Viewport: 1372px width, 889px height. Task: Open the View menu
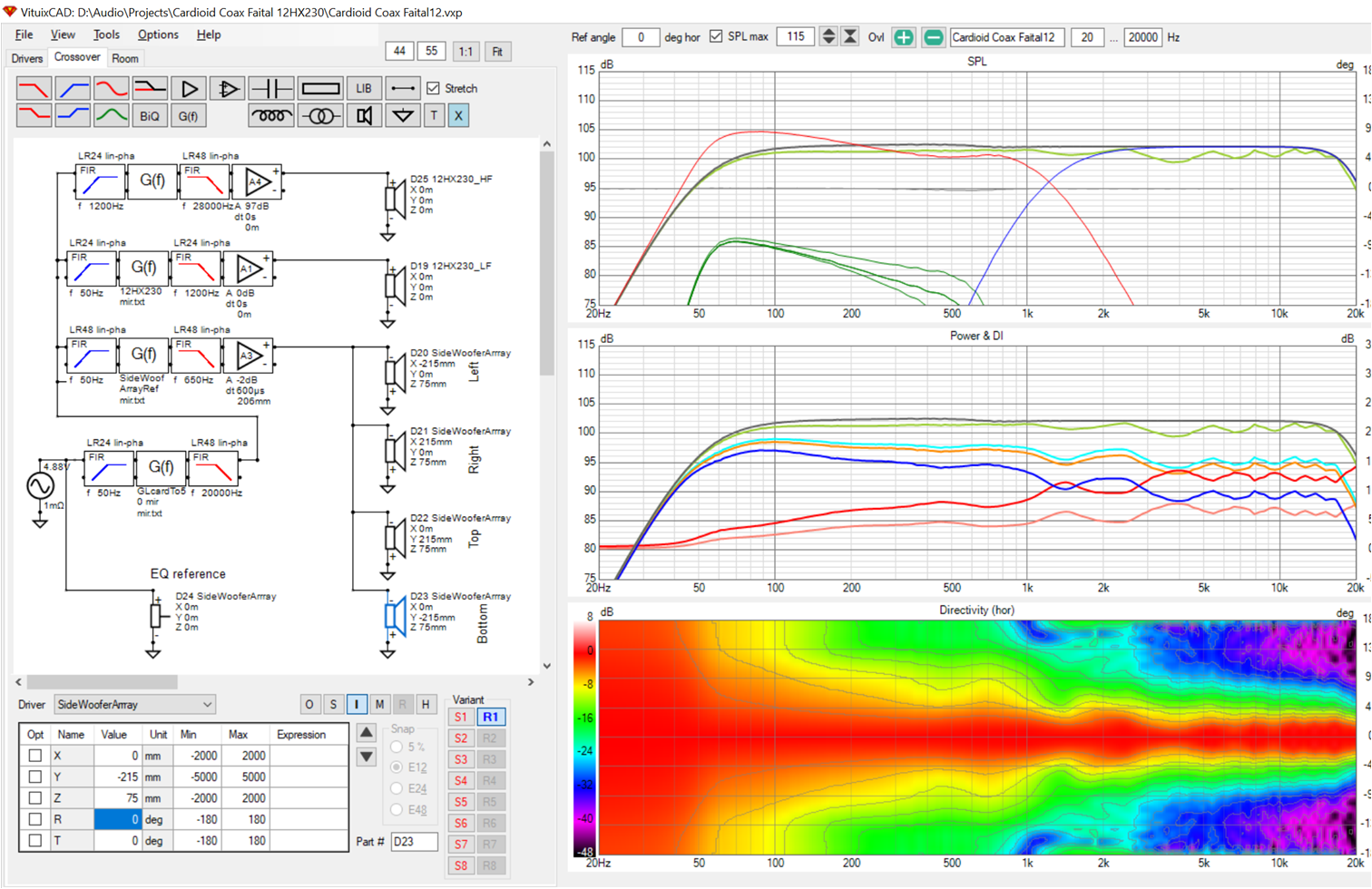point(63,34)
